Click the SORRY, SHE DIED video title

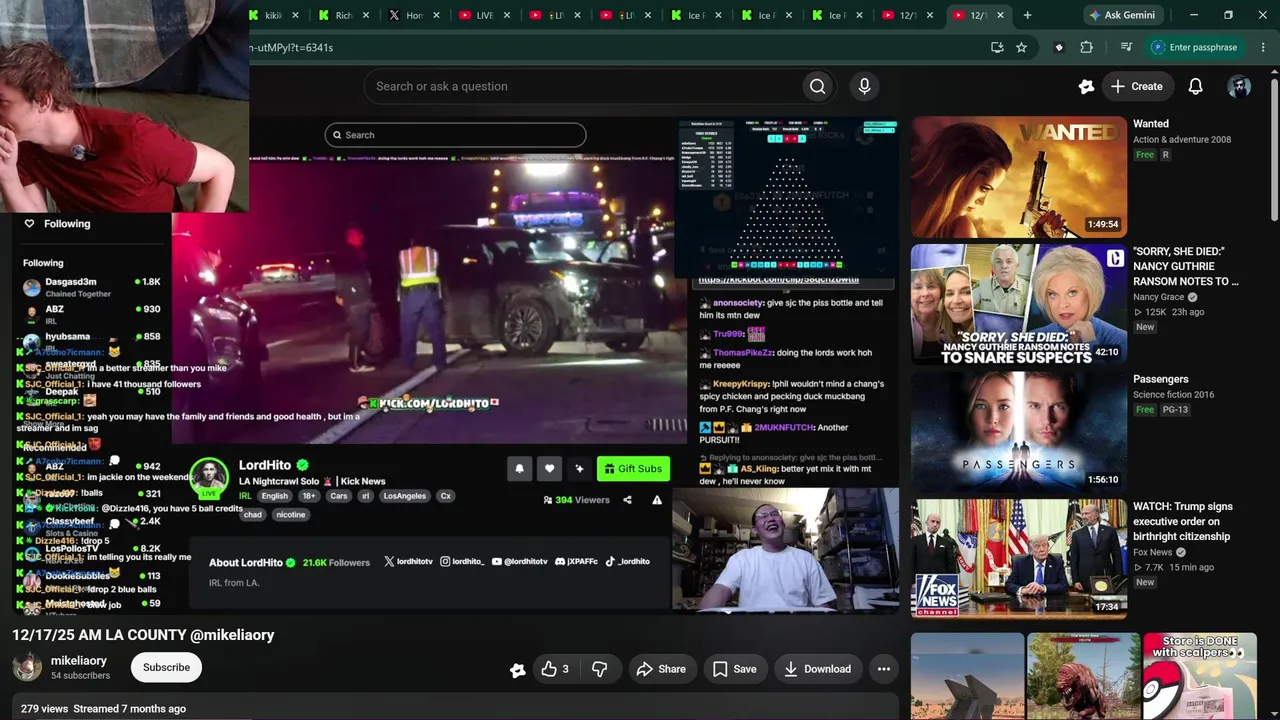coord(1186,266)
